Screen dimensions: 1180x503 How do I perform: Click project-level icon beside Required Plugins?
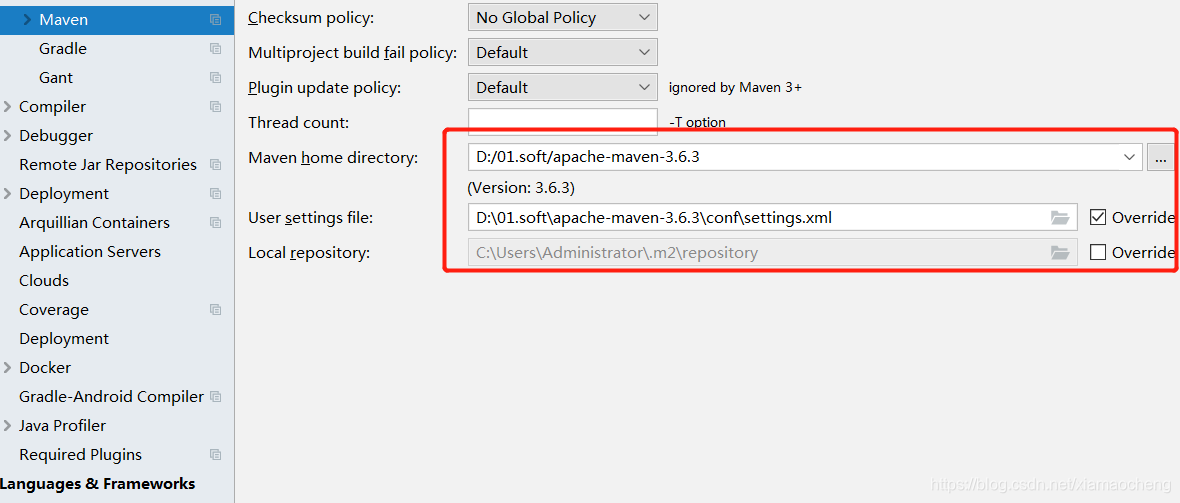coord(215,455)
